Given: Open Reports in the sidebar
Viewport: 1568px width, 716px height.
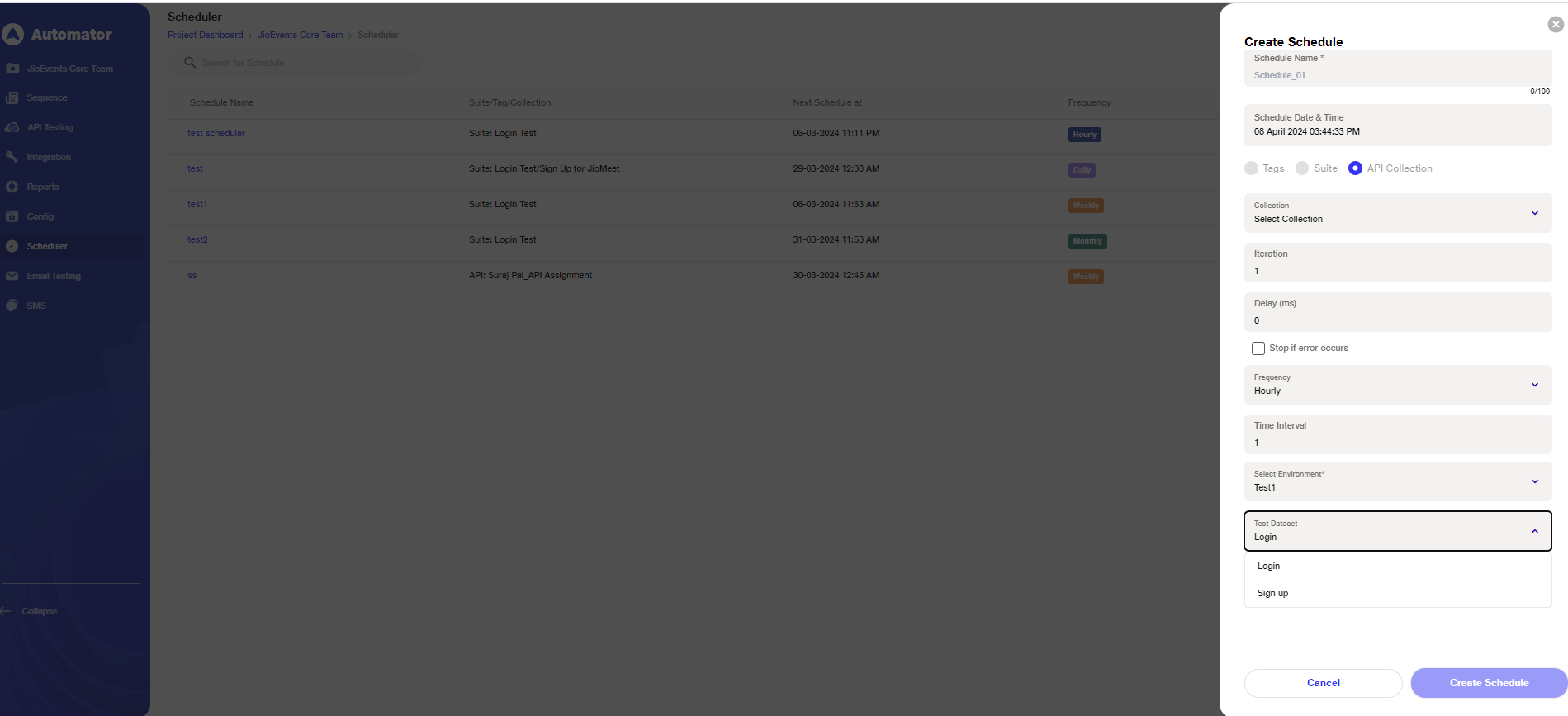Looking at the screenshot, I should 43,187.
